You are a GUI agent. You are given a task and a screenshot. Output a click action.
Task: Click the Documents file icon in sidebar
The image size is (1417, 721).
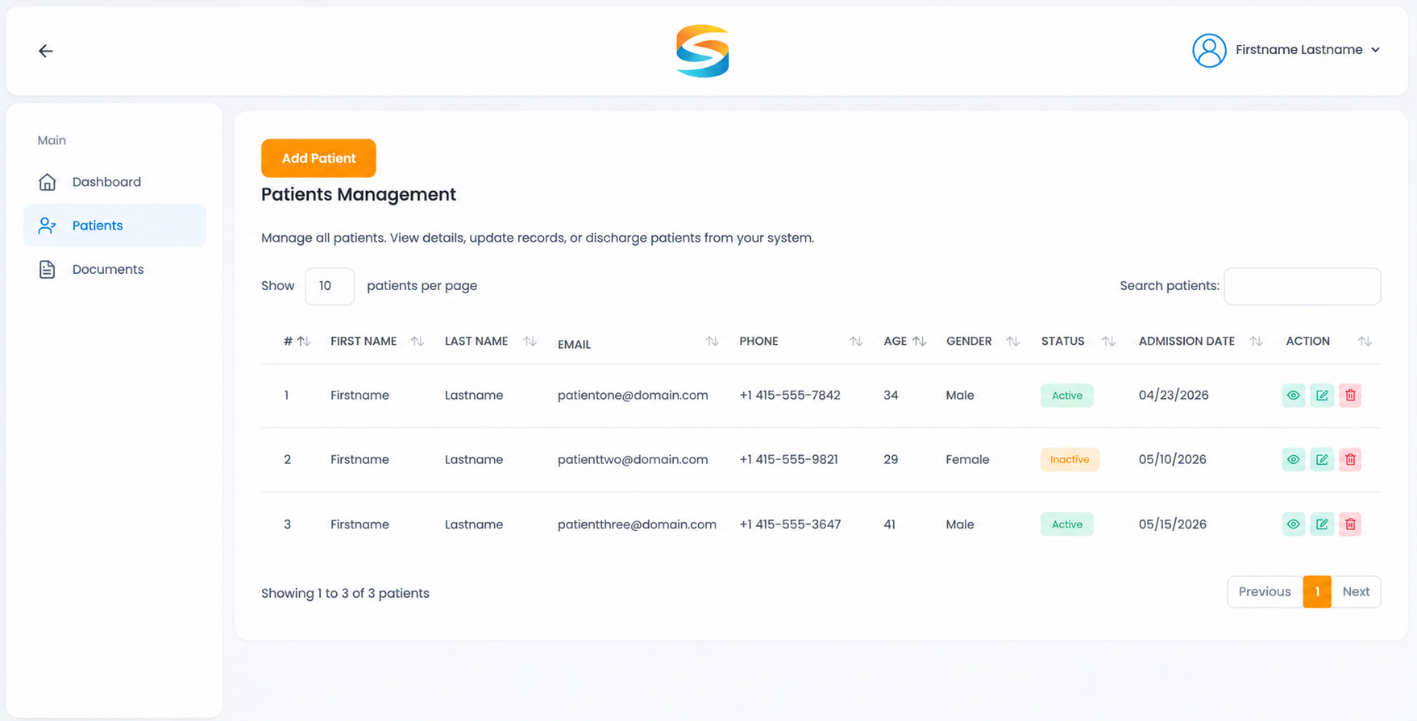pyautogui.click(x=47, y=270)
